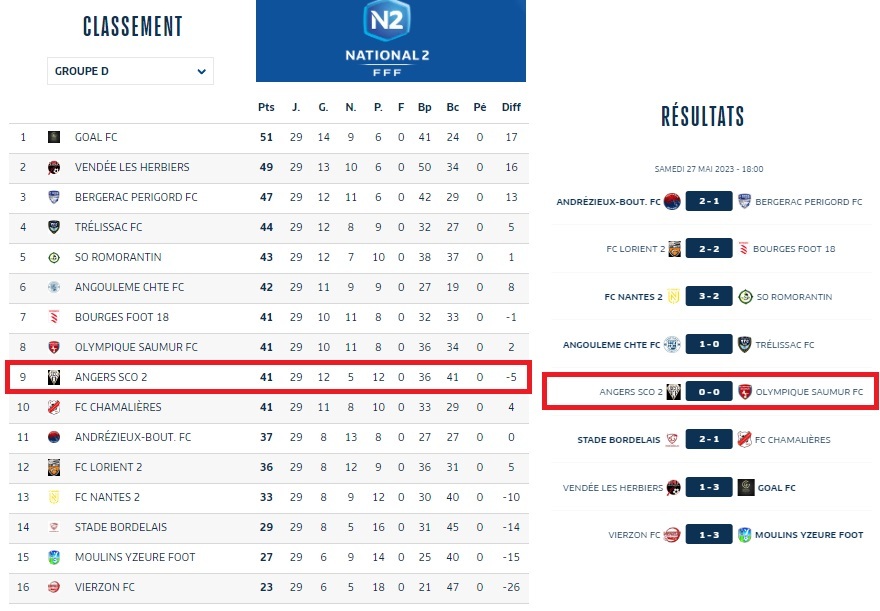This screenshot has height=611, width=880.
Task: Click Bourges Foot 18 crest in standings
Action: click(54, 317)
